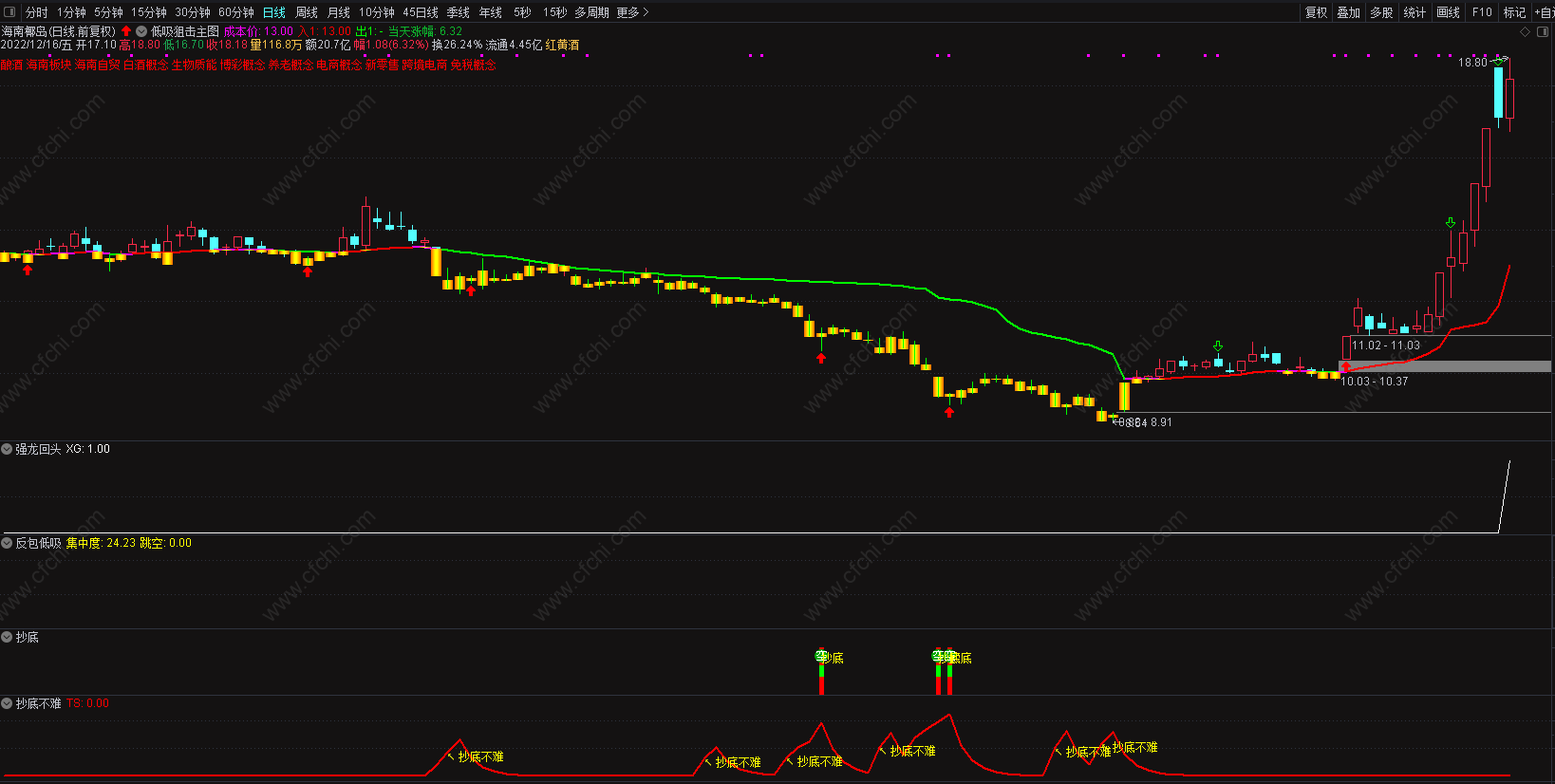The image size is (1555, 784).
Task: Expand the 反包低吸 indicator menu
Action: pyautogui.click(x=7, y=543)
